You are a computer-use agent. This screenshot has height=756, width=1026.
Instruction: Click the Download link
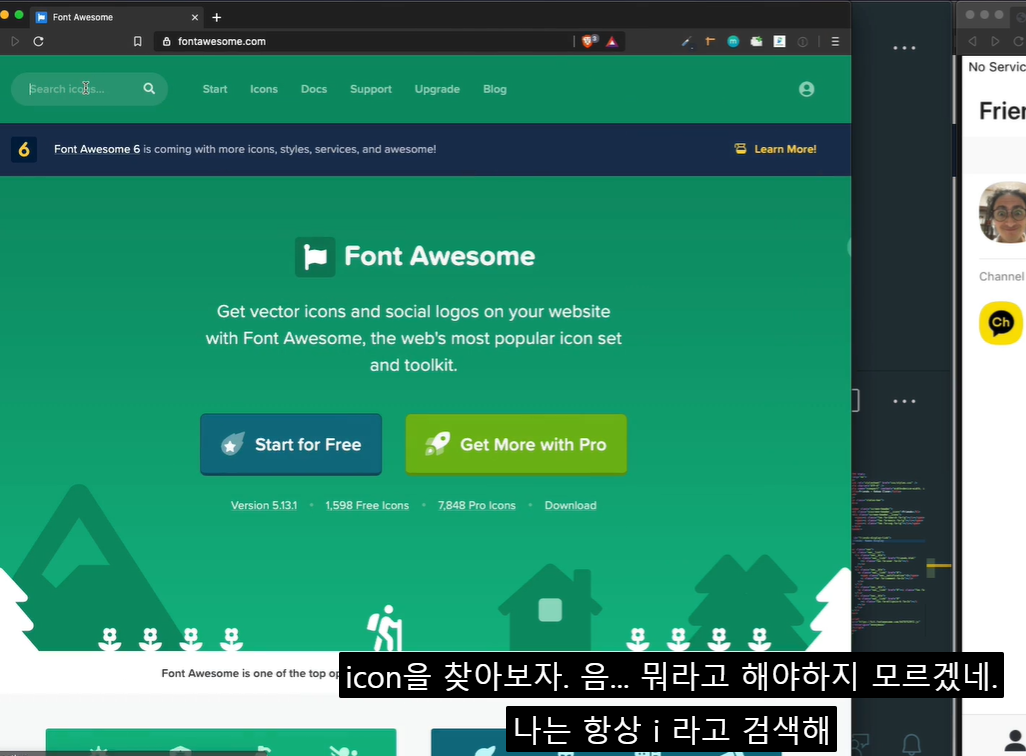click(570, 505)
